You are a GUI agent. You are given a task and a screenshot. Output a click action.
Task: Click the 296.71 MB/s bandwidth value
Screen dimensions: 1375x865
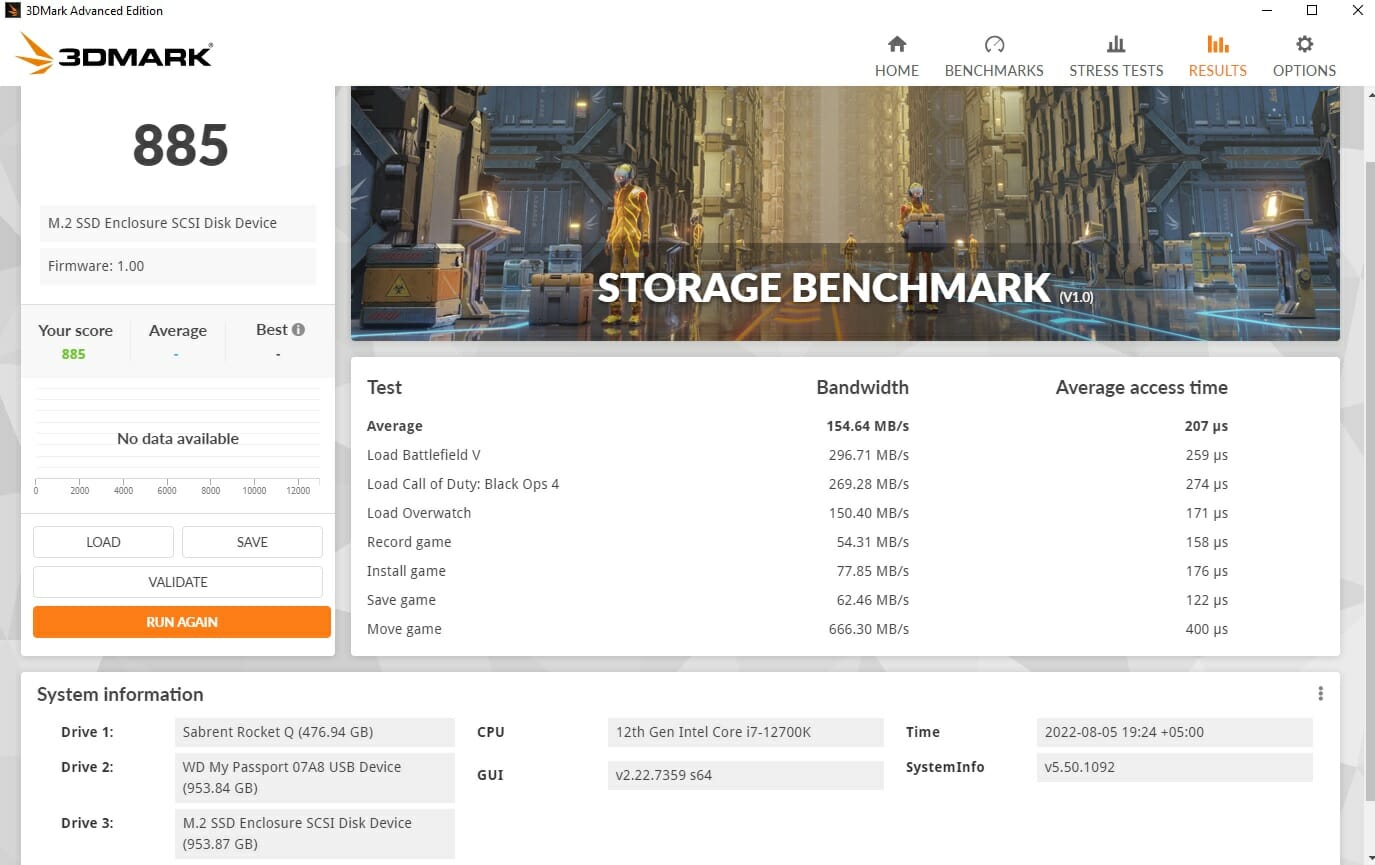[x=867, y=455]
